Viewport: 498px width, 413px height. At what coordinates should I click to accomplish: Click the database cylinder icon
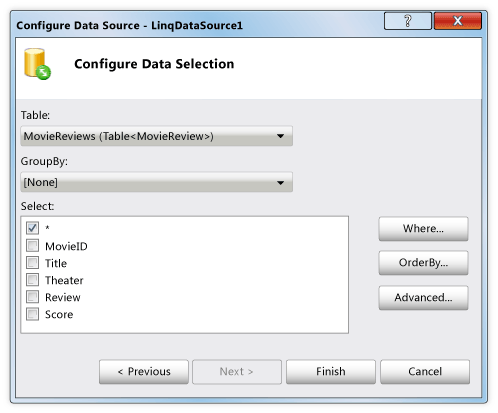coord(37,64)
